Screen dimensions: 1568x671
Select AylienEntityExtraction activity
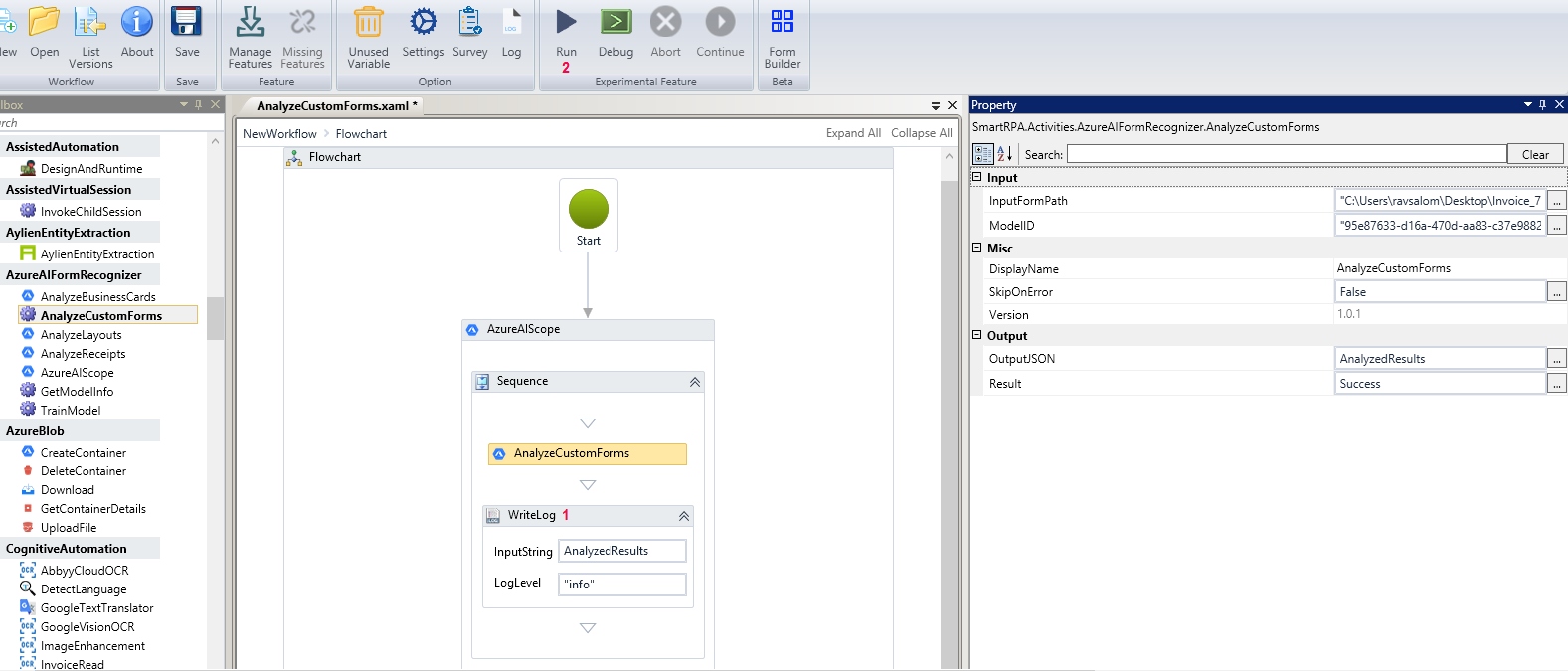coord(97,254)
